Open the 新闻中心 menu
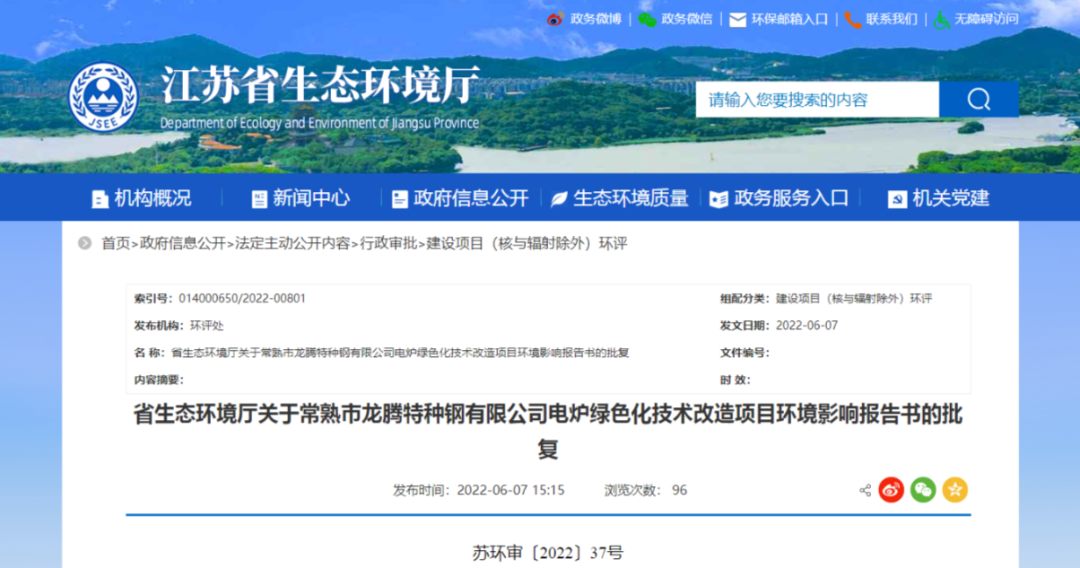 tap(311, 198)
